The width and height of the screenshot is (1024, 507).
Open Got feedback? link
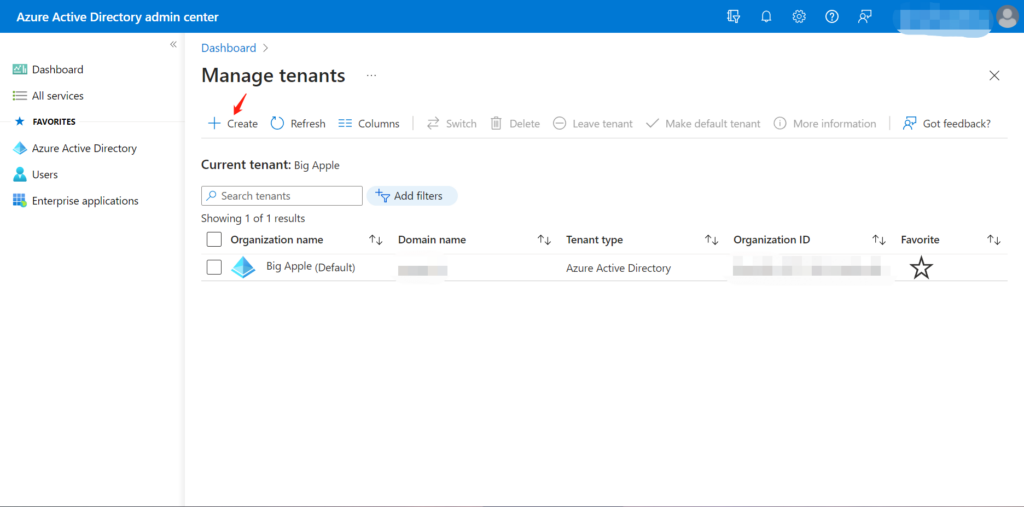(946, 123)
